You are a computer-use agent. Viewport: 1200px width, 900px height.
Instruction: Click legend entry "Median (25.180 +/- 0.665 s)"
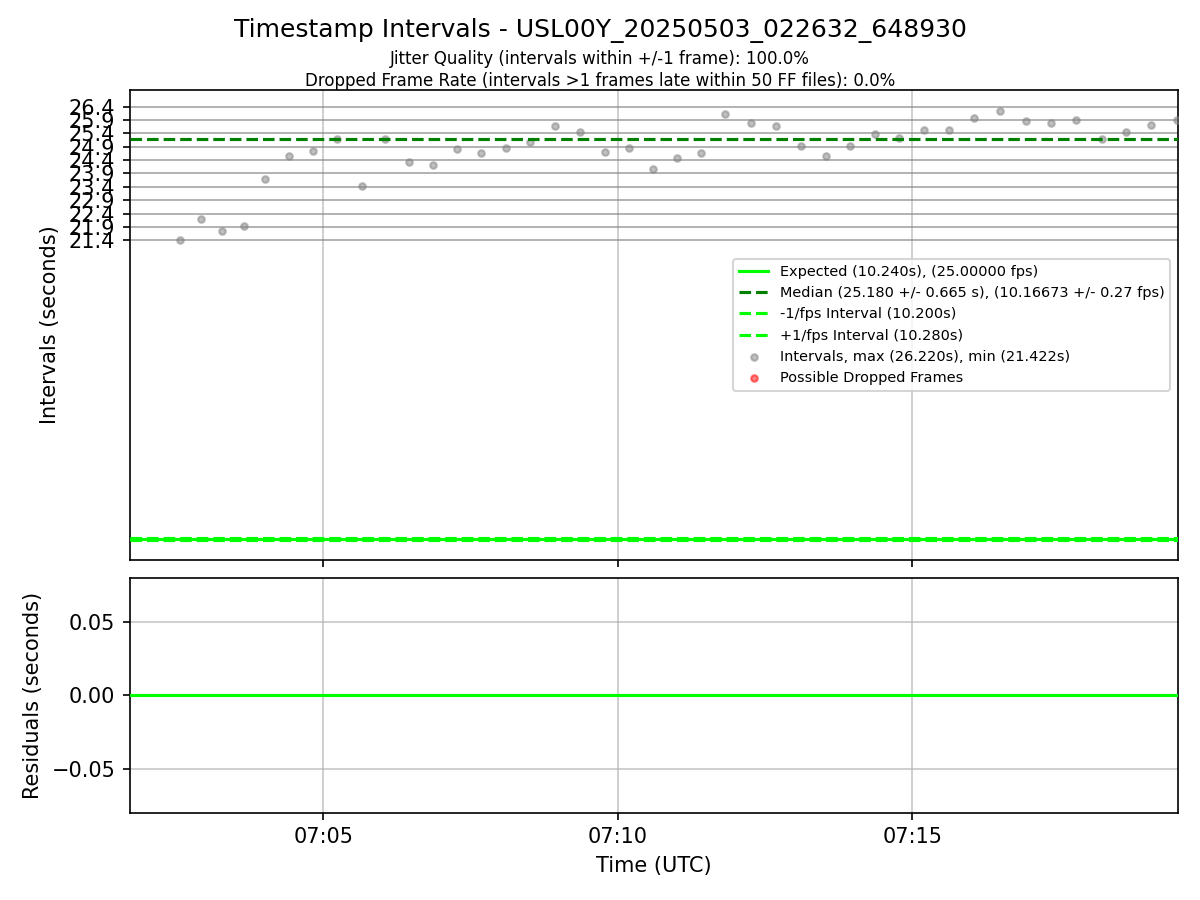[972, 292]
